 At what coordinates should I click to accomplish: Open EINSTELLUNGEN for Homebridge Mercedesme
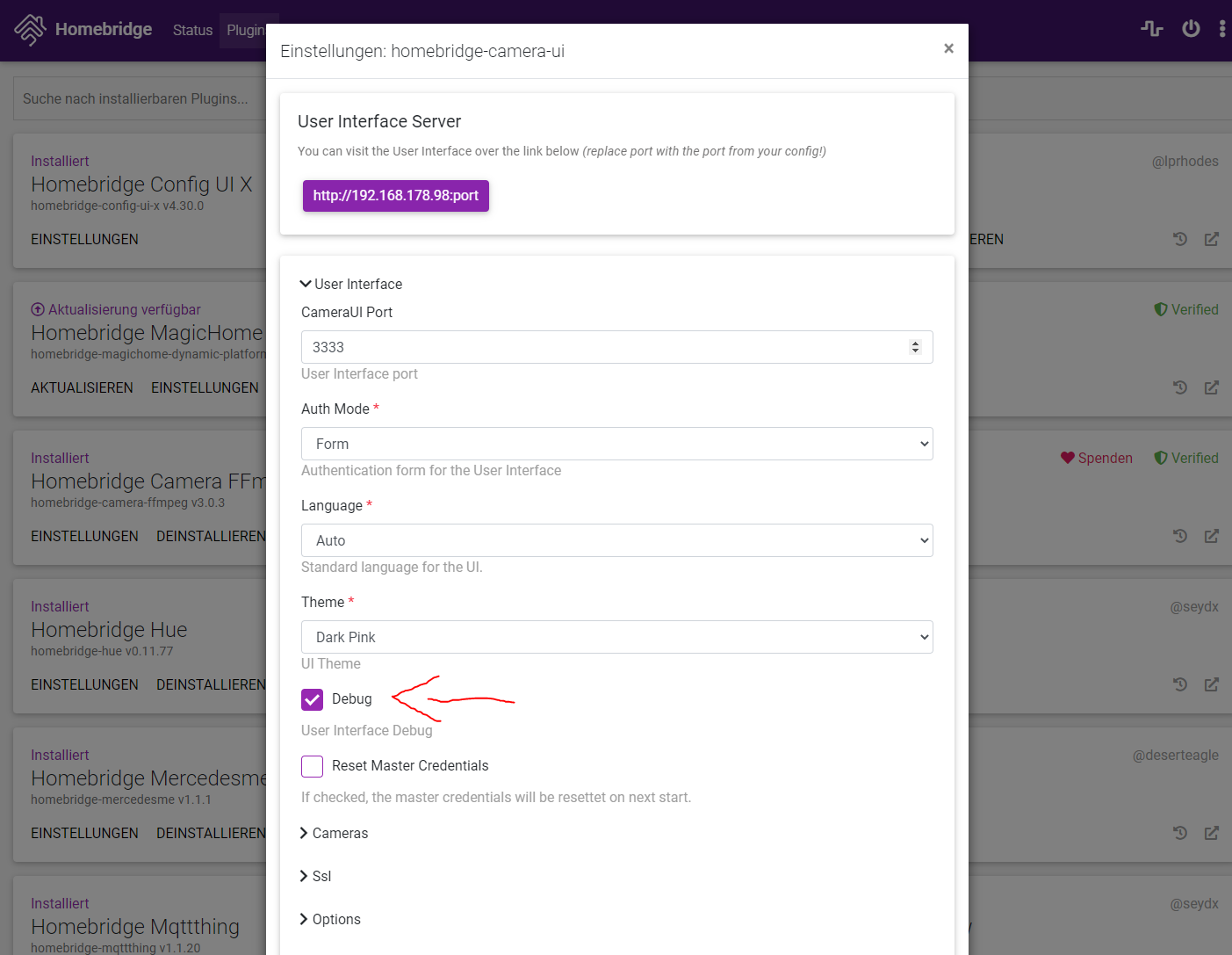pos(84,833)
